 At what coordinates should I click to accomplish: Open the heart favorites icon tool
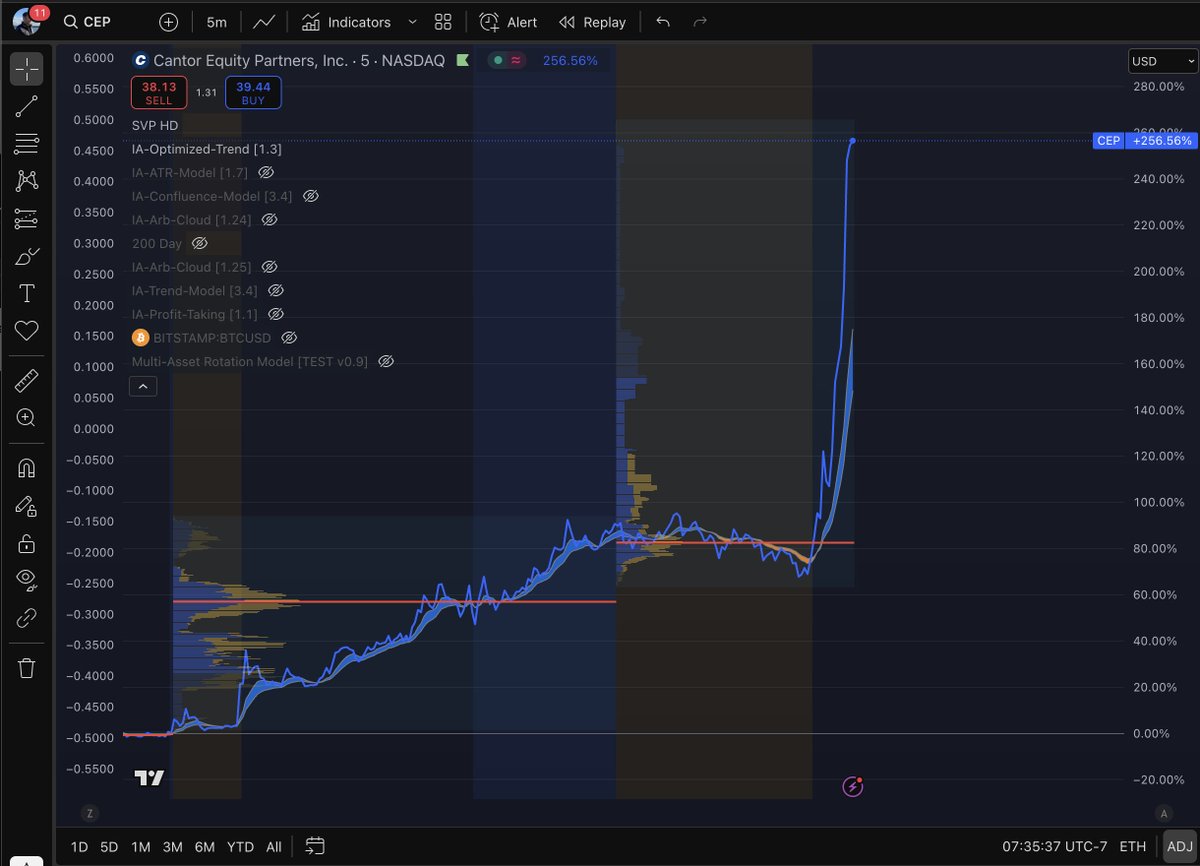(27, 331)
